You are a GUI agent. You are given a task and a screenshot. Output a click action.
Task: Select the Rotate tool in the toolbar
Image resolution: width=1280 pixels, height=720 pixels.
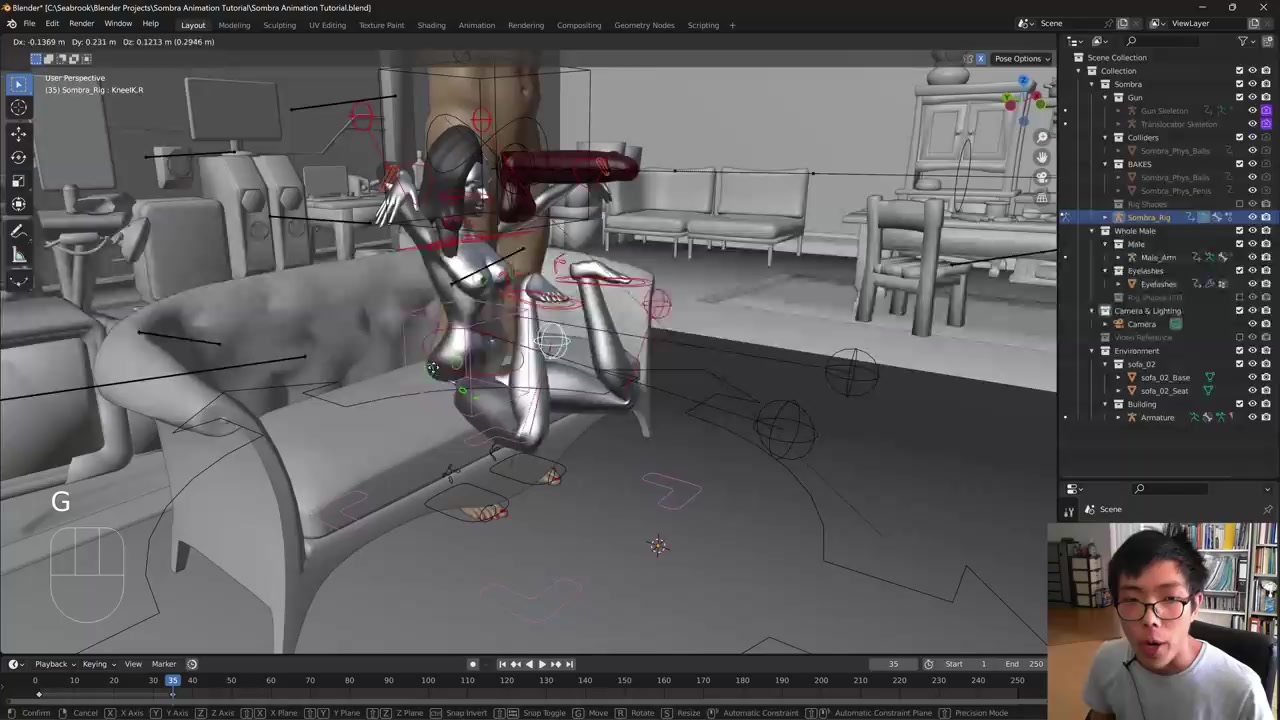18,157
